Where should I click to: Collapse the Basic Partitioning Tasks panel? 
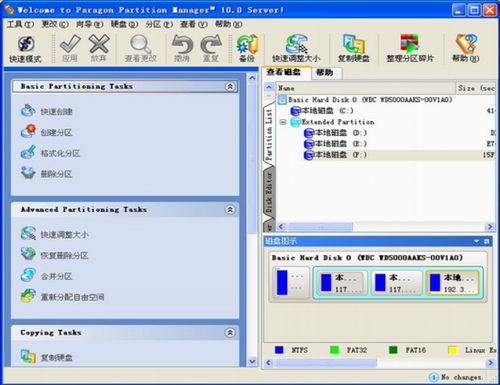[230, 86]
